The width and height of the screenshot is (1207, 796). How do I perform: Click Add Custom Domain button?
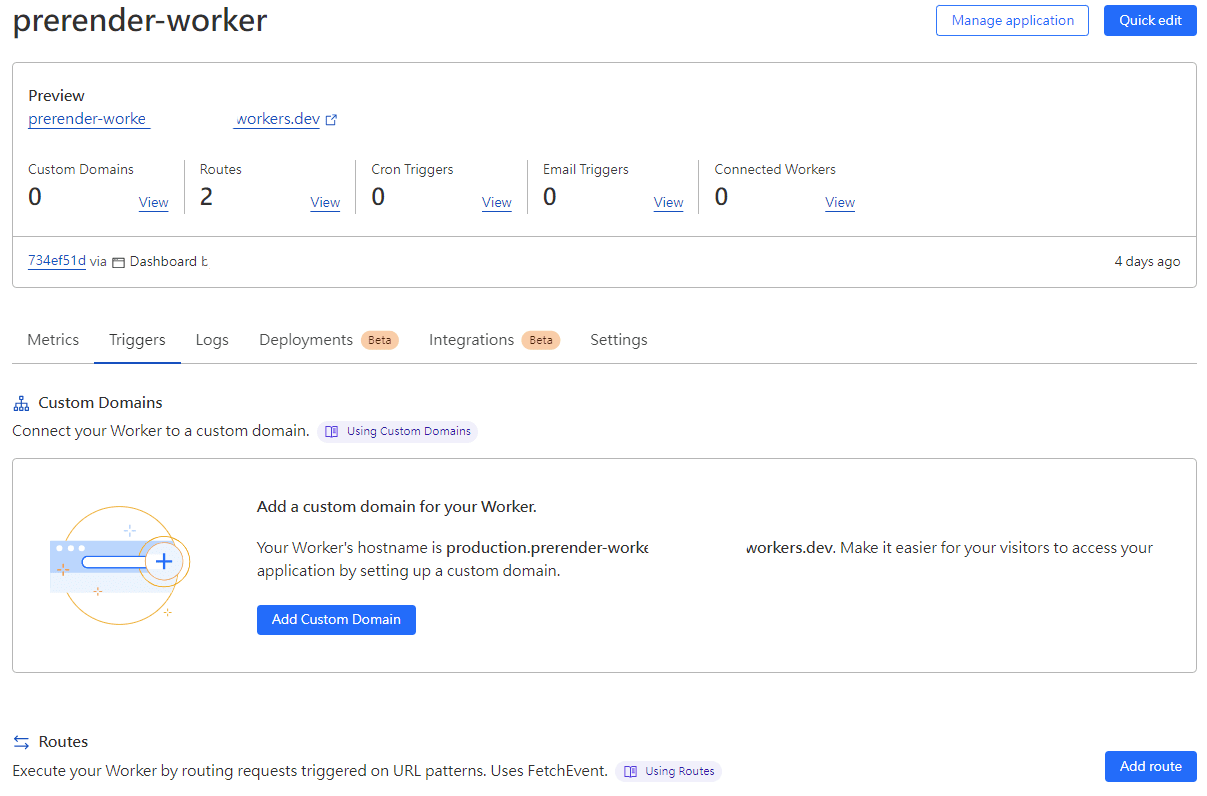point(336,619)
